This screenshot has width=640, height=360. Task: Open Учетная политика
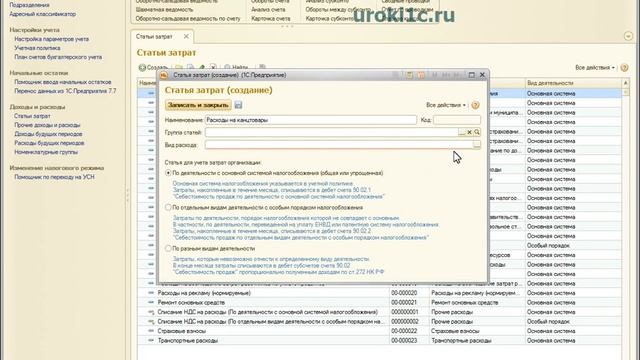tap(37, 48)
